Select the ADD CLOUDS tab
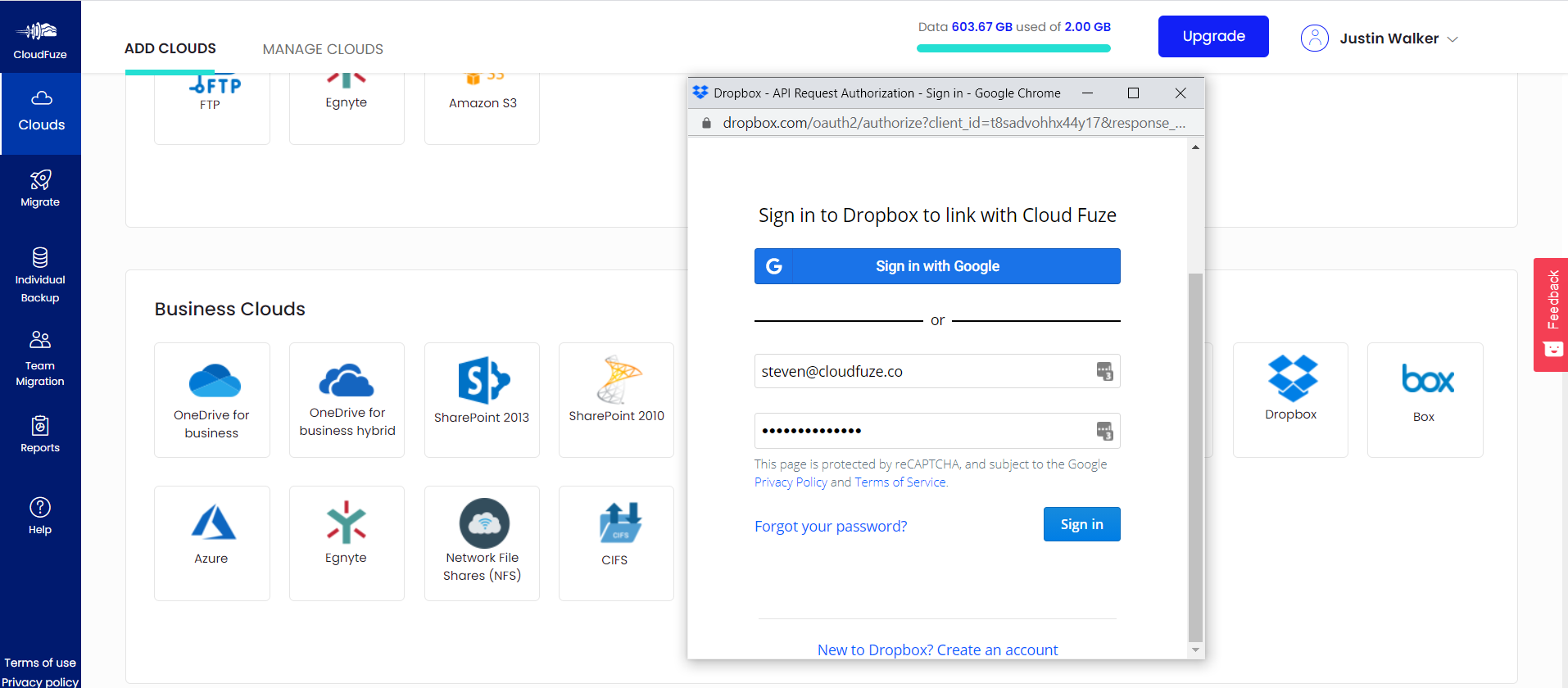Screen dimensions: 1568x688 click(x=170, y=48)
